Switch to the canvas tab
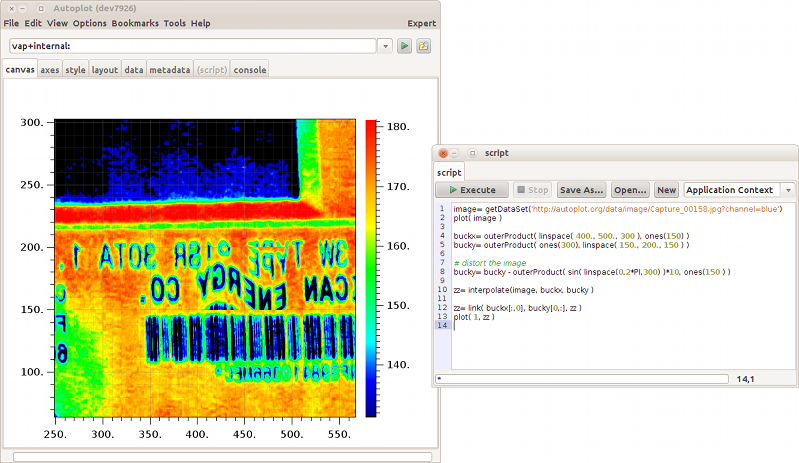Screen dimensions: 799x463 (x=20, y=70)
